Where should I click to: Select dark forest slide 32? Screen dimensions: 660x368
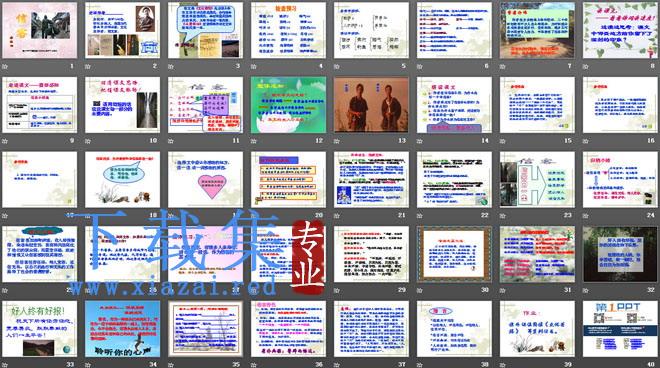(x=620, y=254)
